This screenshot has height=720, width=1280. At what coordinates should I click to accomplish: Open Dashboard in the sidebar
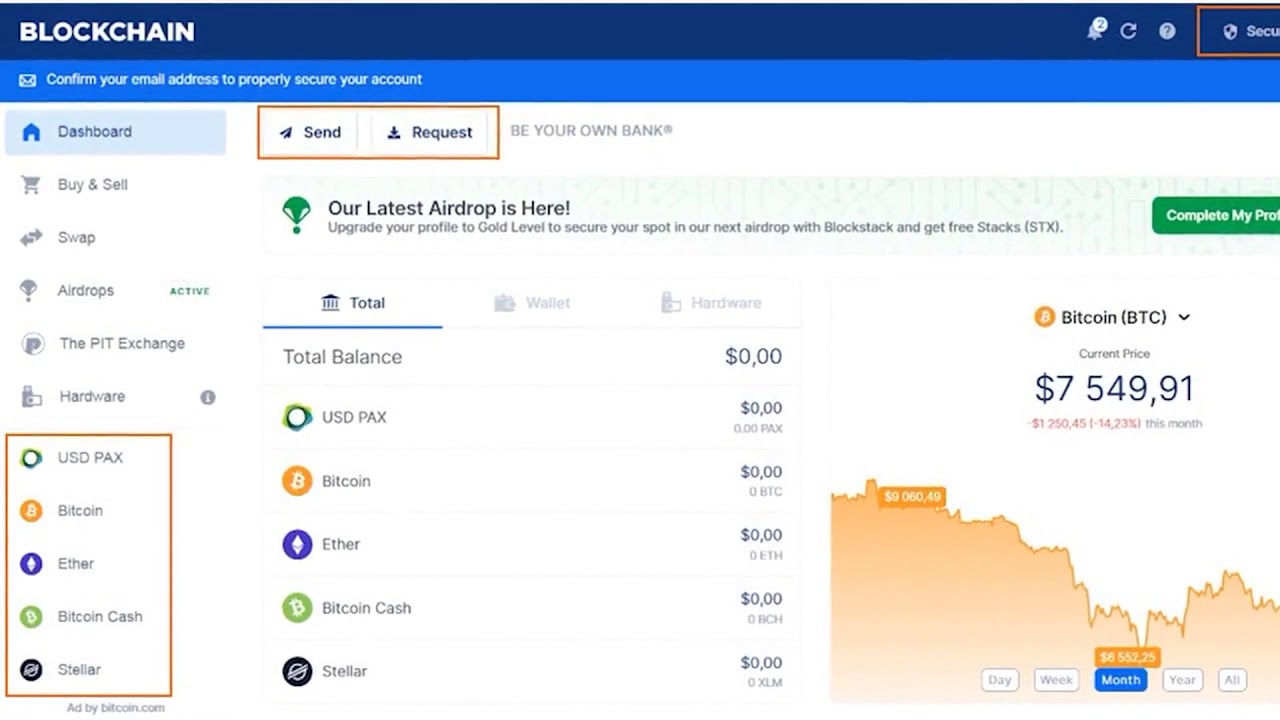click(x=116, y=132)
